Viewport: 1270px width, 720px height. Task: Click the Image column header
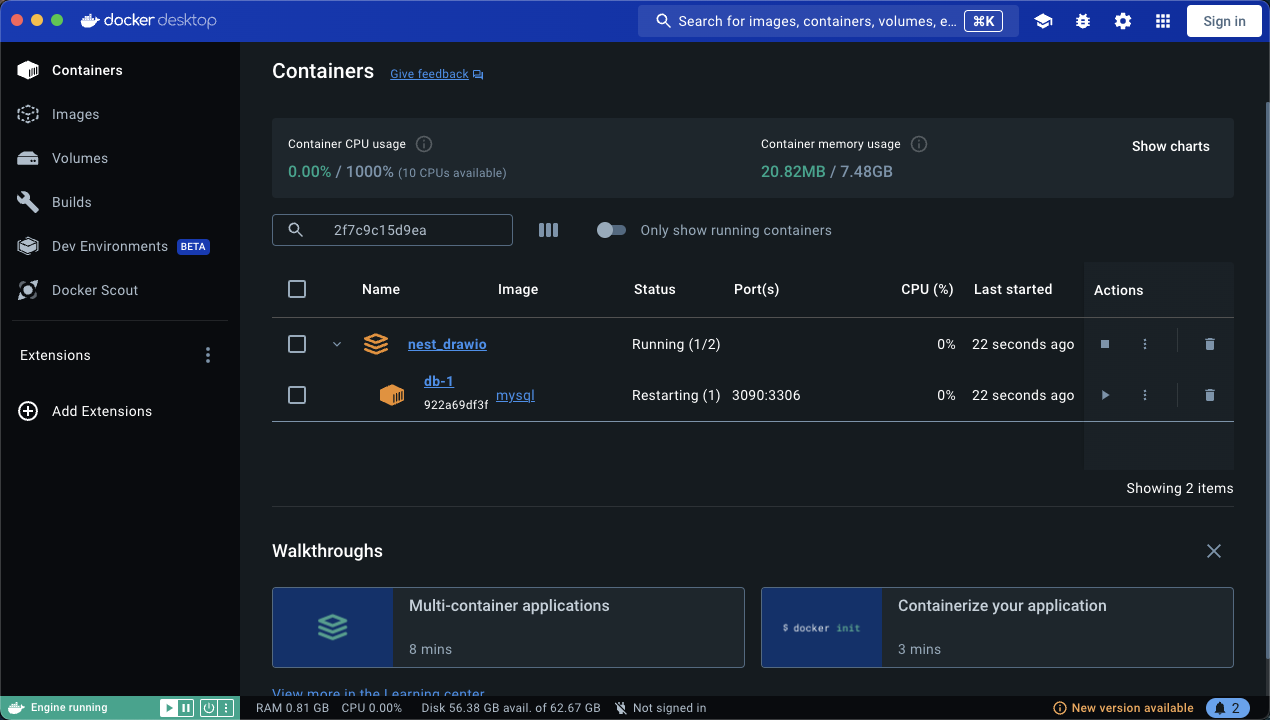[x=518, y=289]
